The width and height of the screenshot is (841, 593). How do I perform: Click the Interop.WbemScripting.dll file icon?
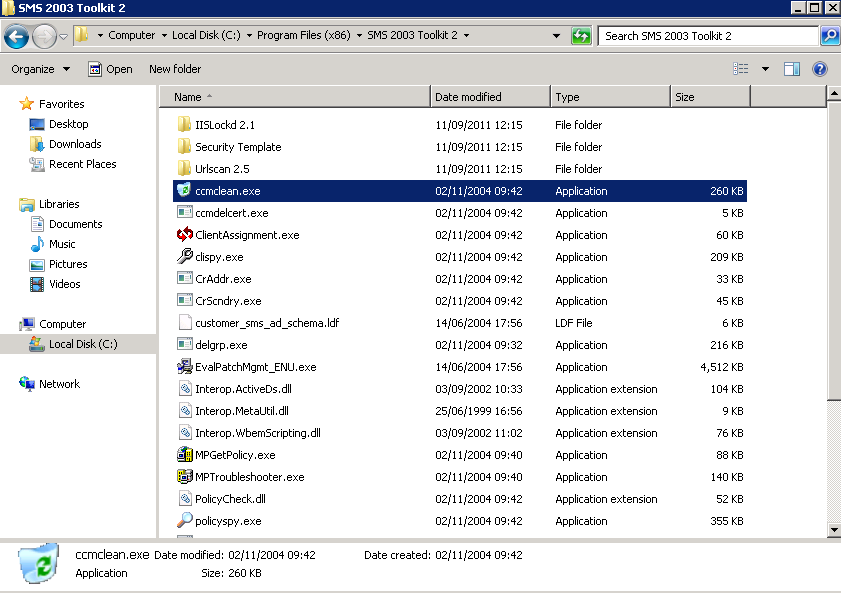pyautogui.click(x=185, y=432)
